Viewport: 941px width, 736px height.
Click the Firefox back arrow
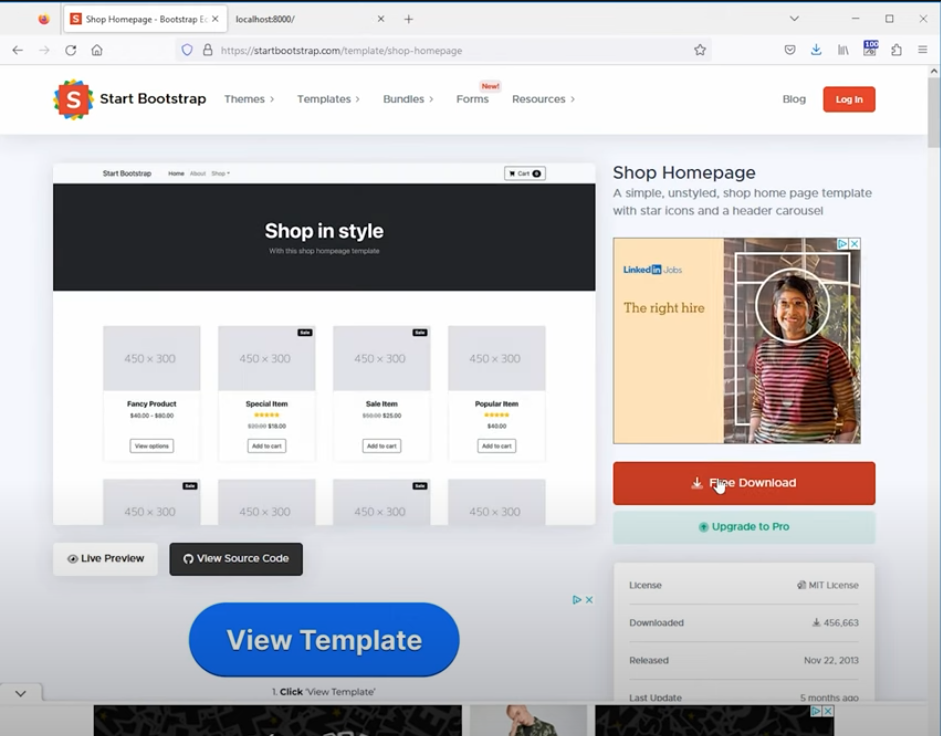17,50
